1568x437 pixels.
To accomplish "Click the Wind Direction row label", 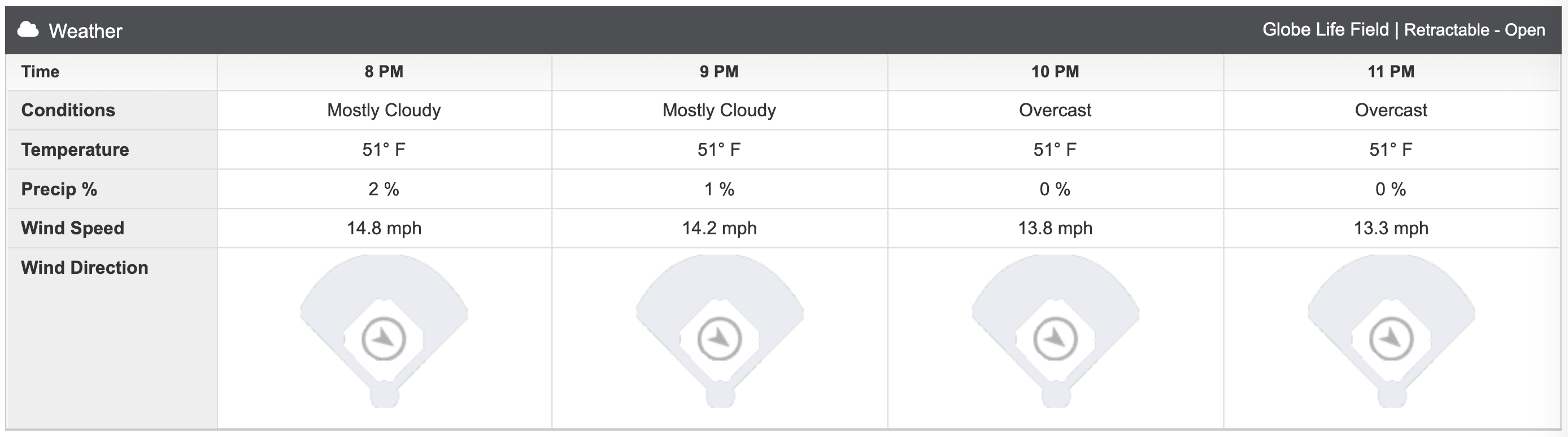I will (85, 268).
